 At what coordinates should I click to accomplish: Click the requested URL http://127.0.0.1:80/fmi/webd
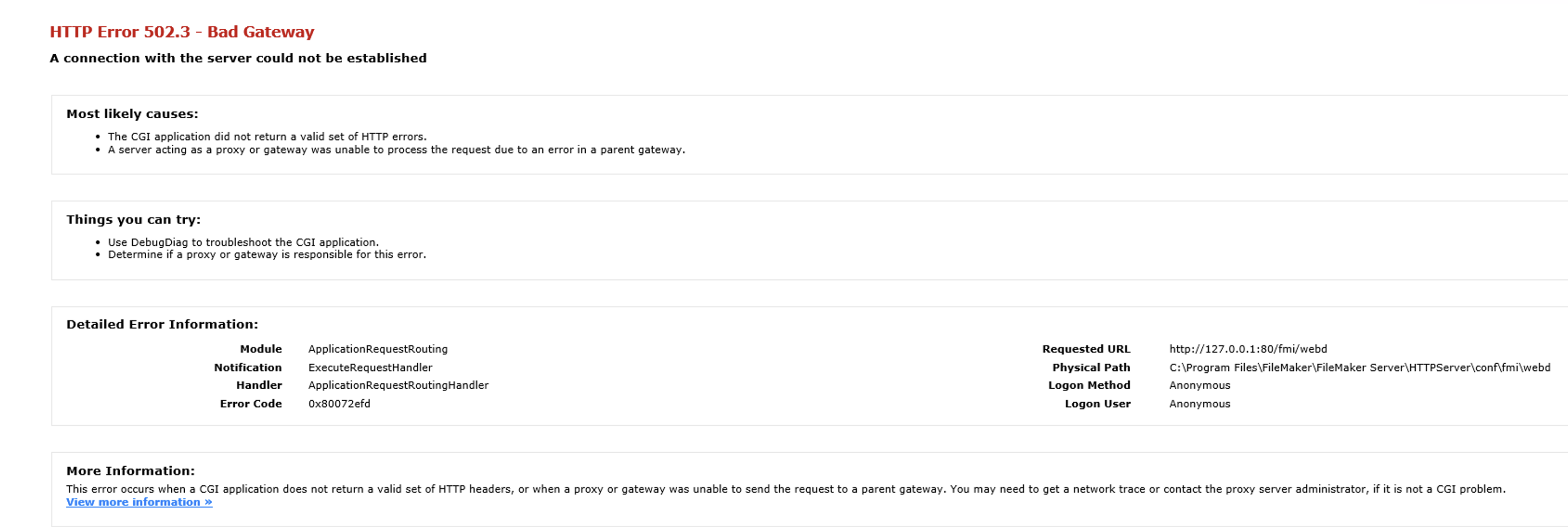pyautogui.click(x=1248, y=349)
